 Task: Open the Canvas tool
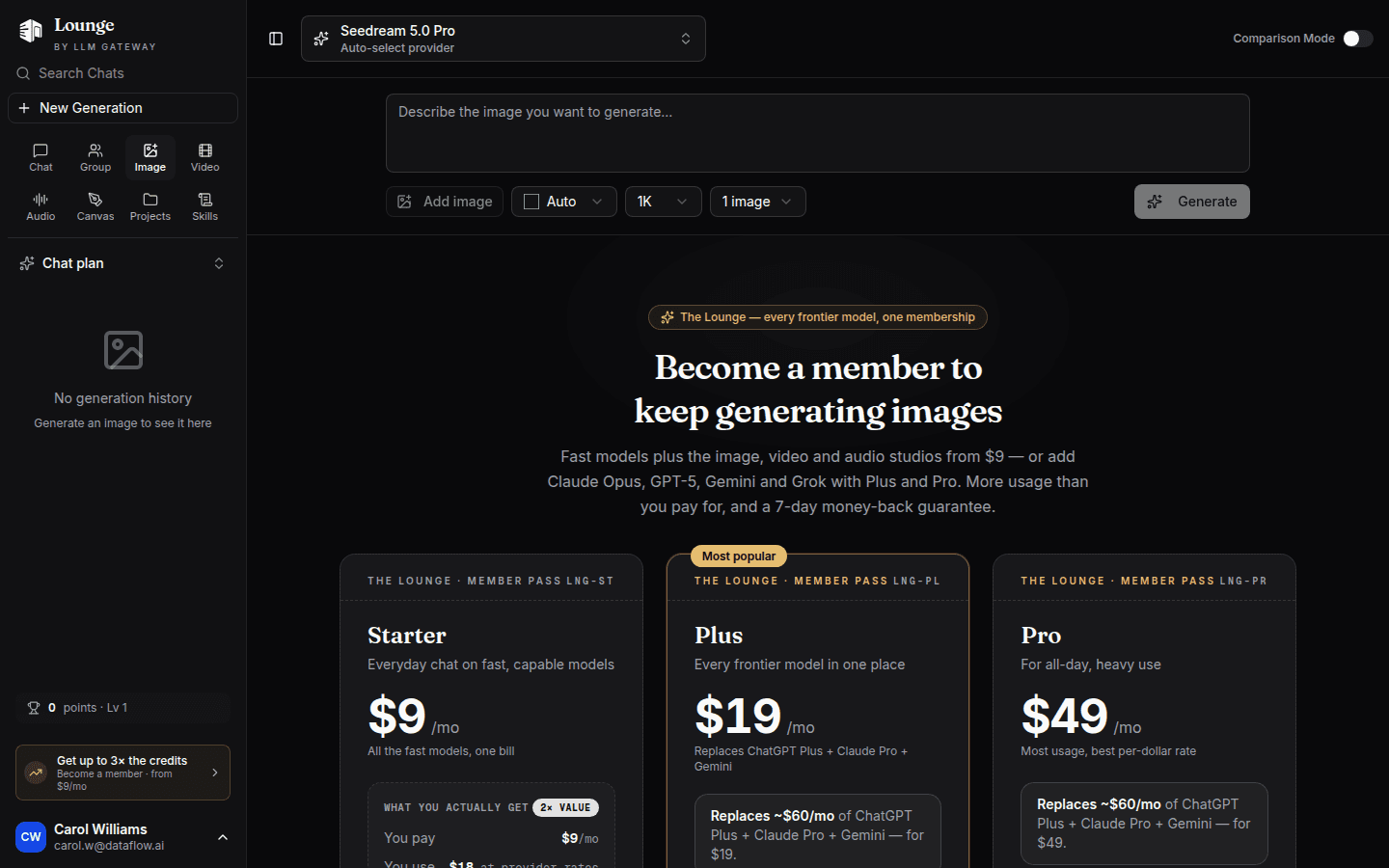click(x=95, y=206)
